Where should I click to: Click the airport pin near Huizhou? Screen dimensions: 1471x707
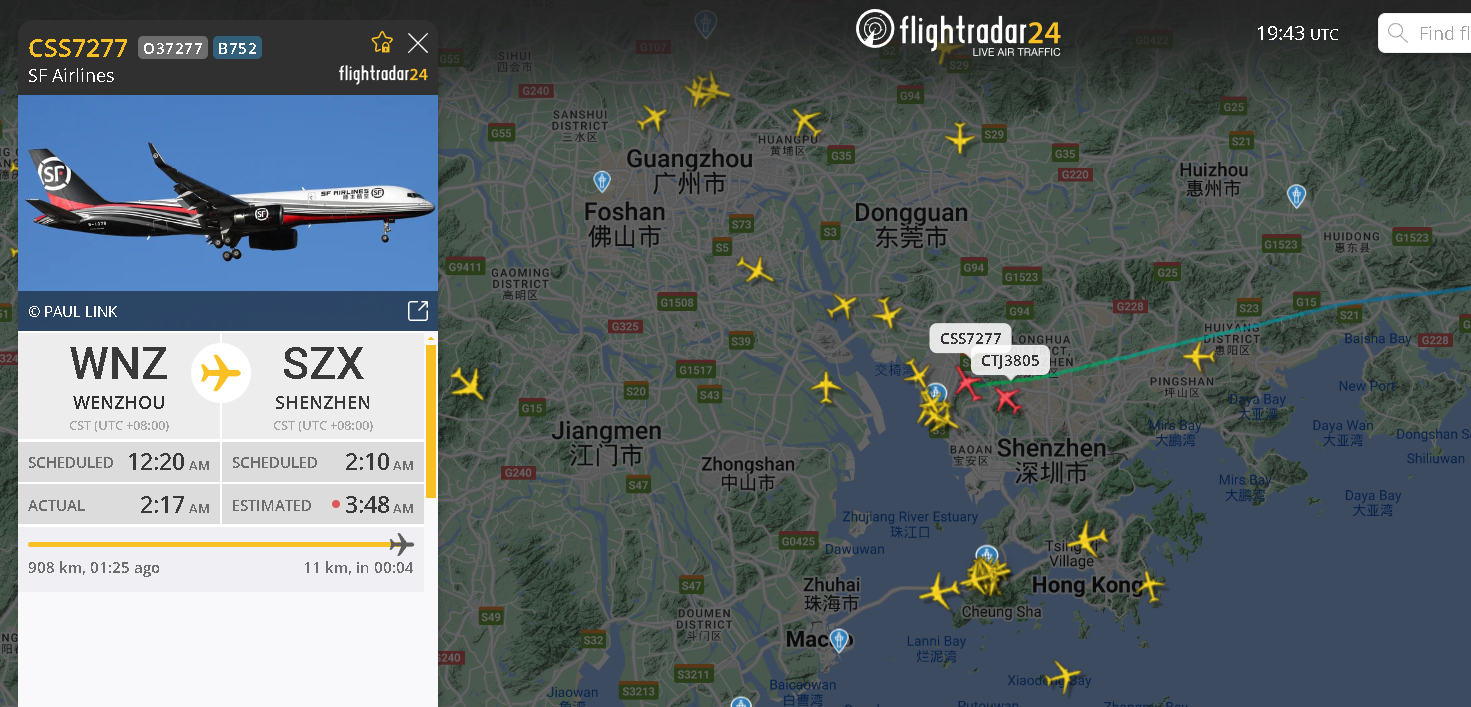(x=1296, y=196)
